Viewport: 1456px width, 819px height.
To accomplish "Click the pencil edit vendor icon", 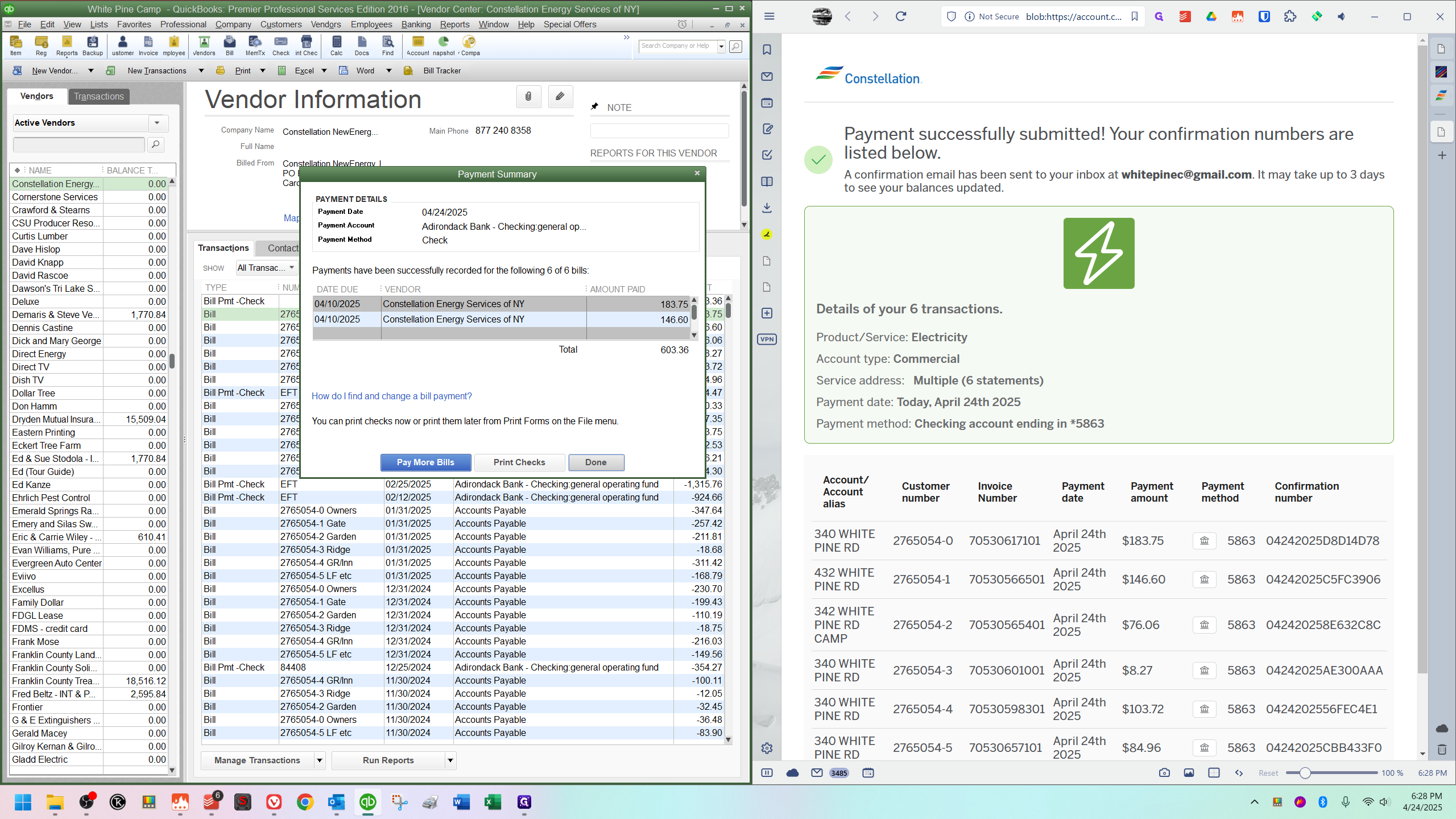I will [560, 97].
